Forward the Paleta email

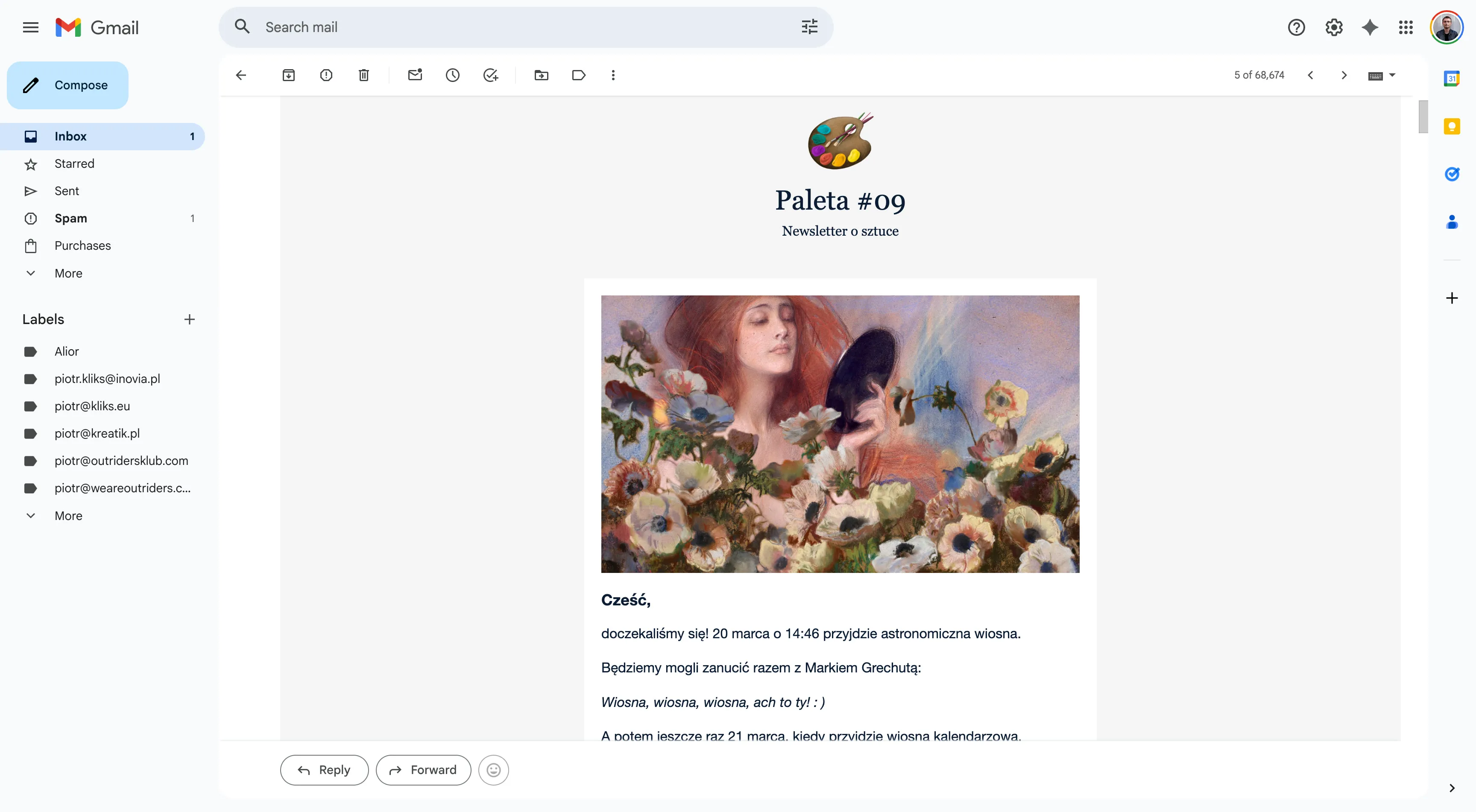[423, 770]
